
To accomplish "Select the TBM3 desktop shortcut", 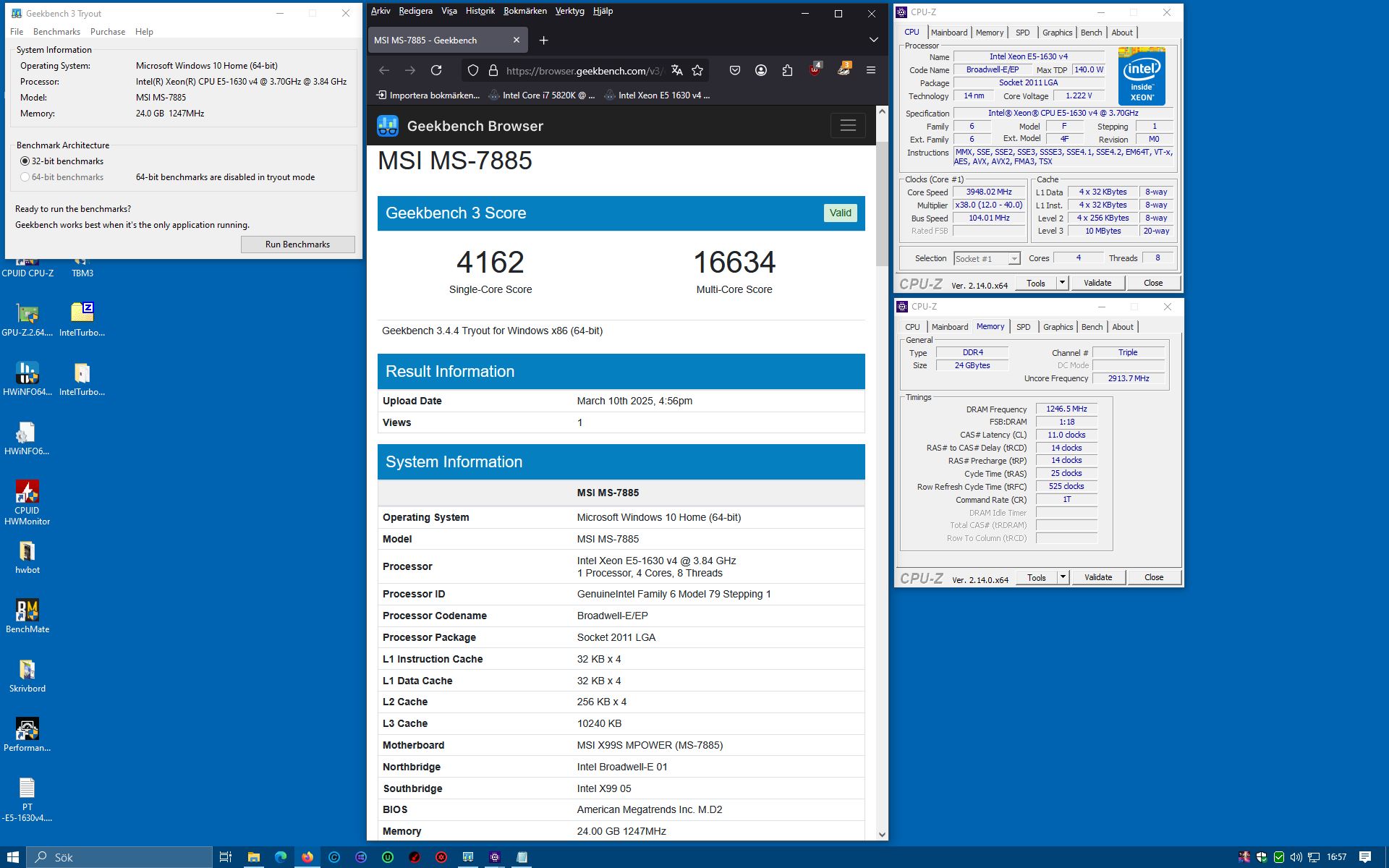I will 82,268.
